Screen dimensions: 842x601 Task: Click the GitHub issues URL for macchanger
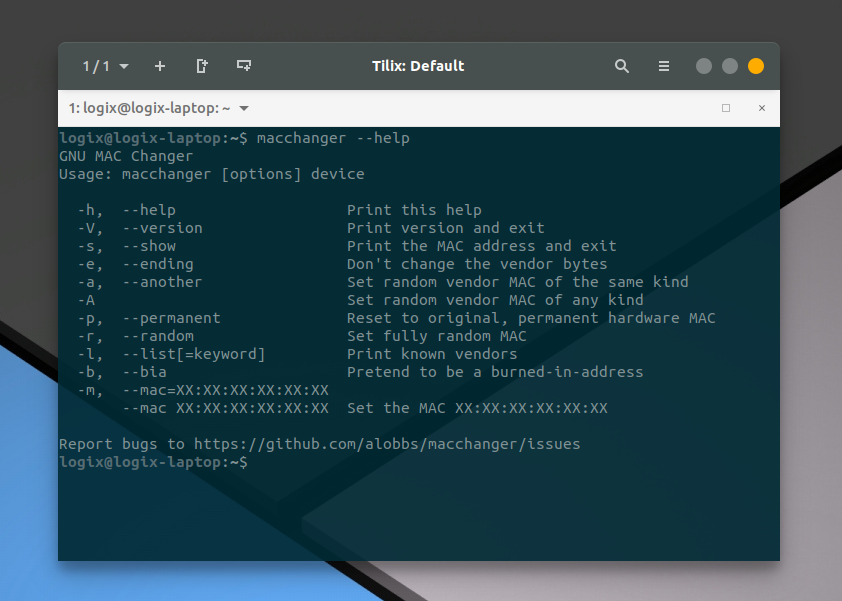click(387, 444)
